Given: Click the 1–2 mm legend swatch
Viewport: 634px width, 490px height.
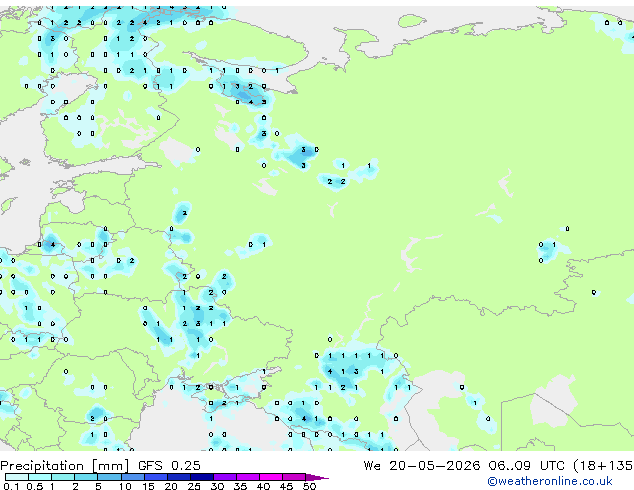Looking at the screenshot, I should [63, 477].
